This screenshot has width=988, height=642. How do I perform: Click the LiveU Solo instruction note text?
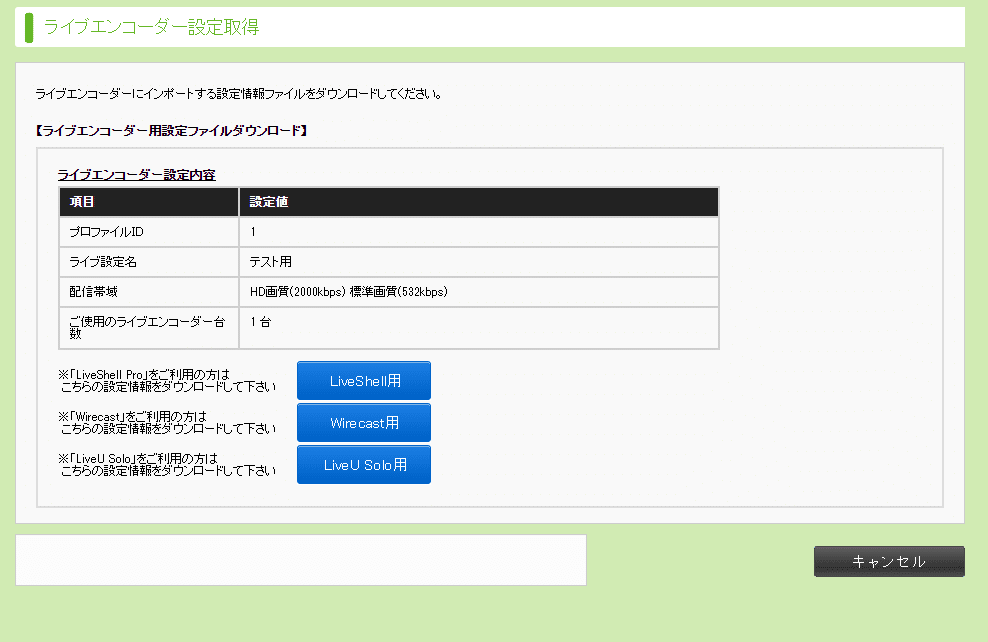pos(168,464)
